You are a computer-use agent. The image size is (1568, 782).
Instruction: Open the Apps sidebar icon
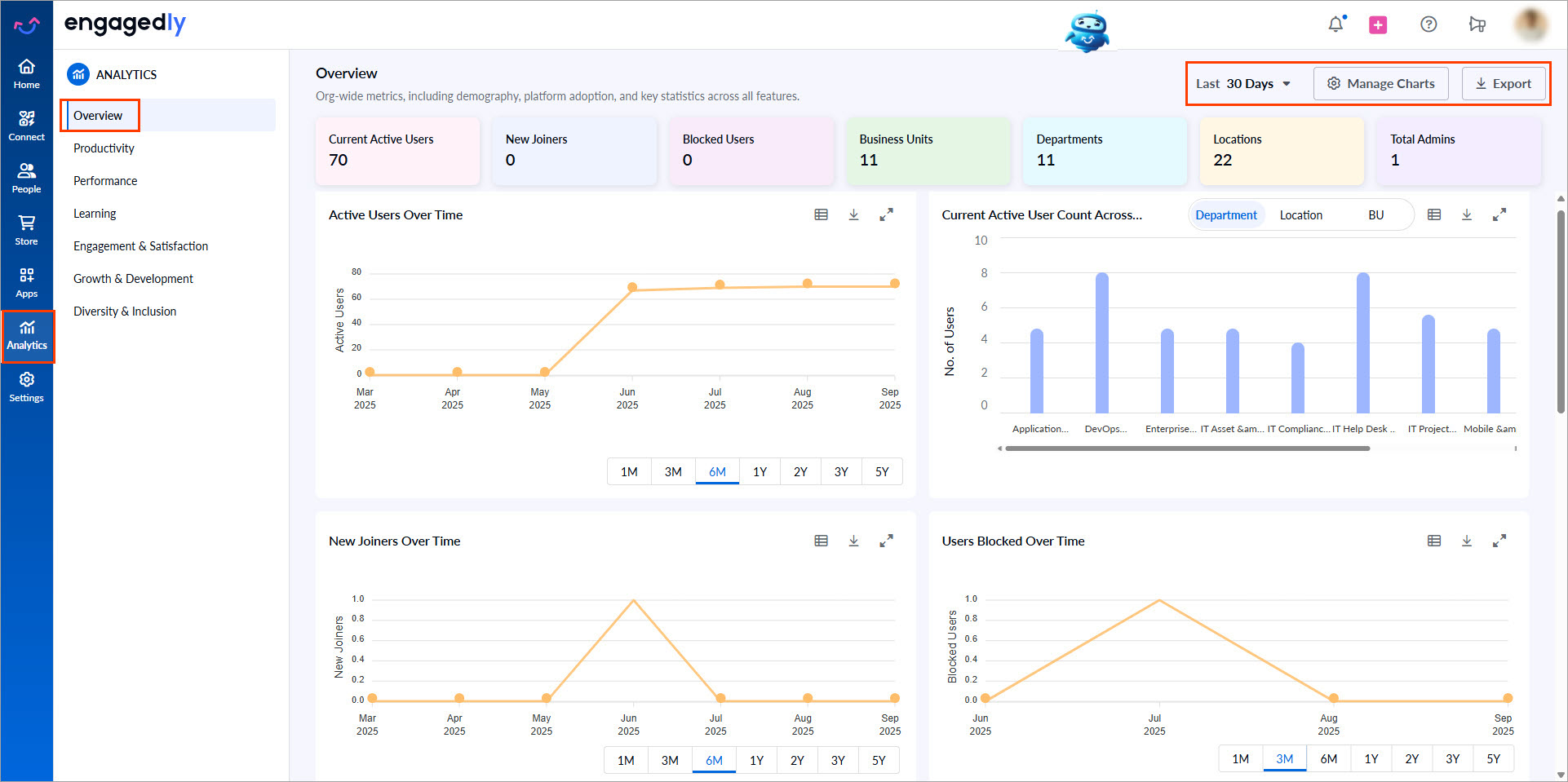(26, 282)
